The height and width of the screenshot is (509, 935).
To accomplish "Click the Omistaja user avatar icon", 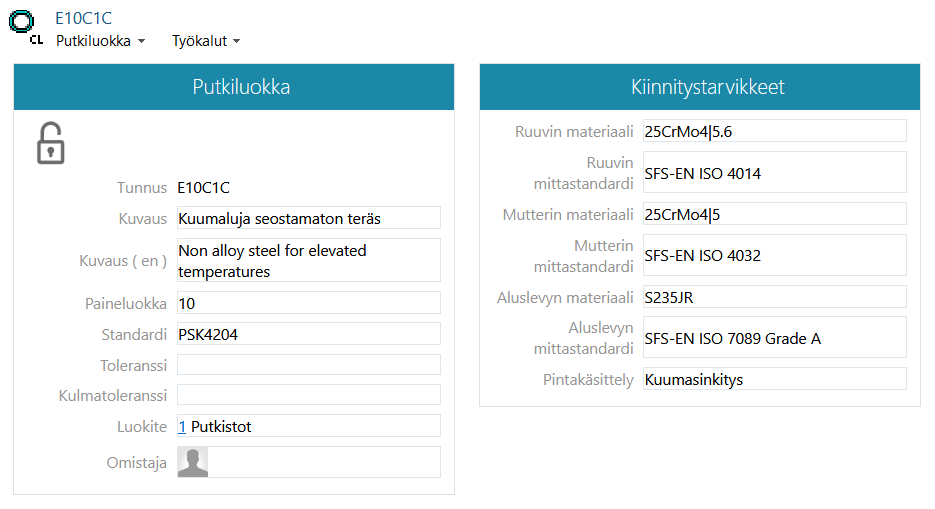I will [x=192, y=461].
